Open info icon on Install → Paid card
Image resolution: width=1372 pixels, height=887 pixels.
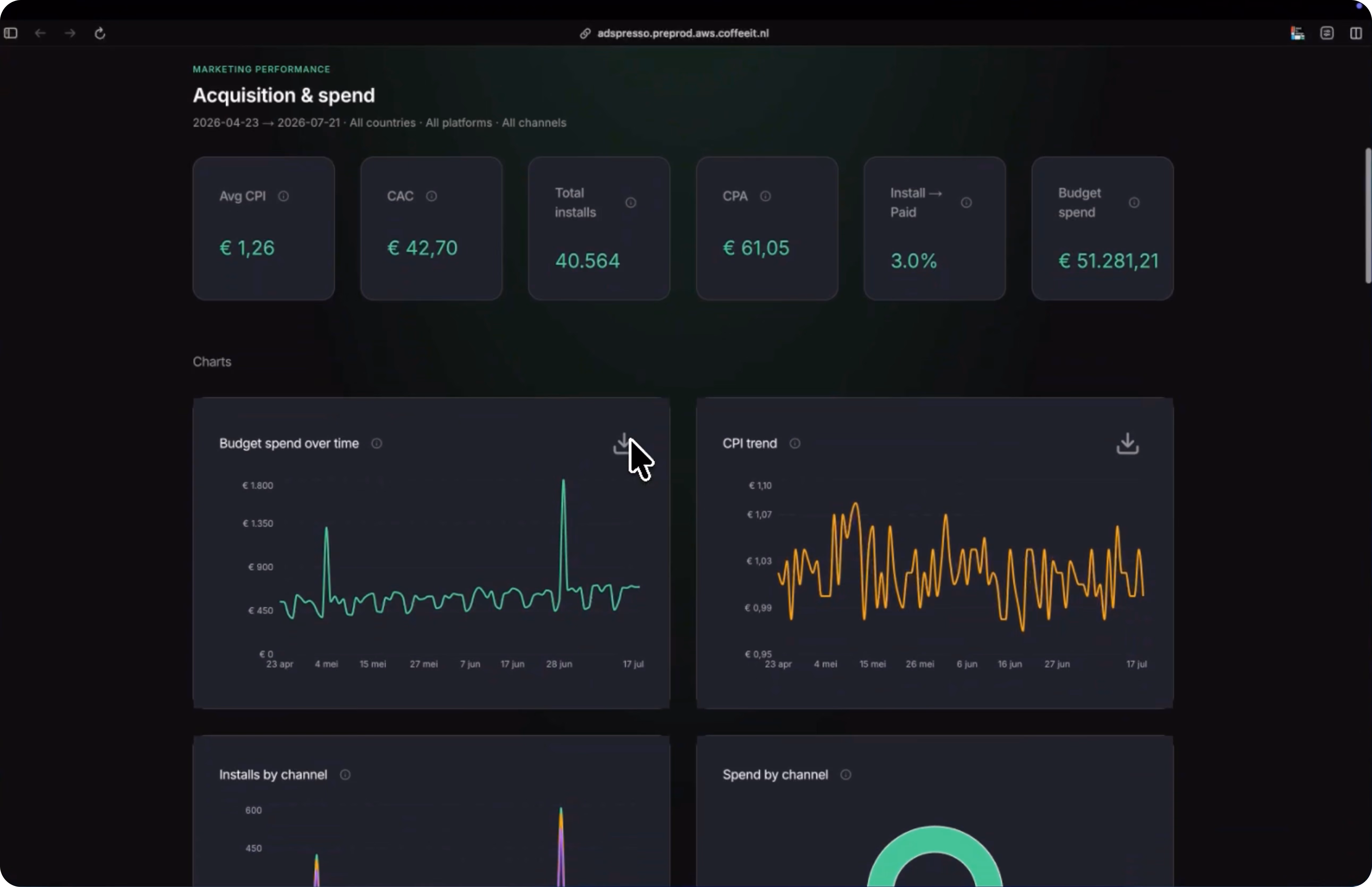967,203
